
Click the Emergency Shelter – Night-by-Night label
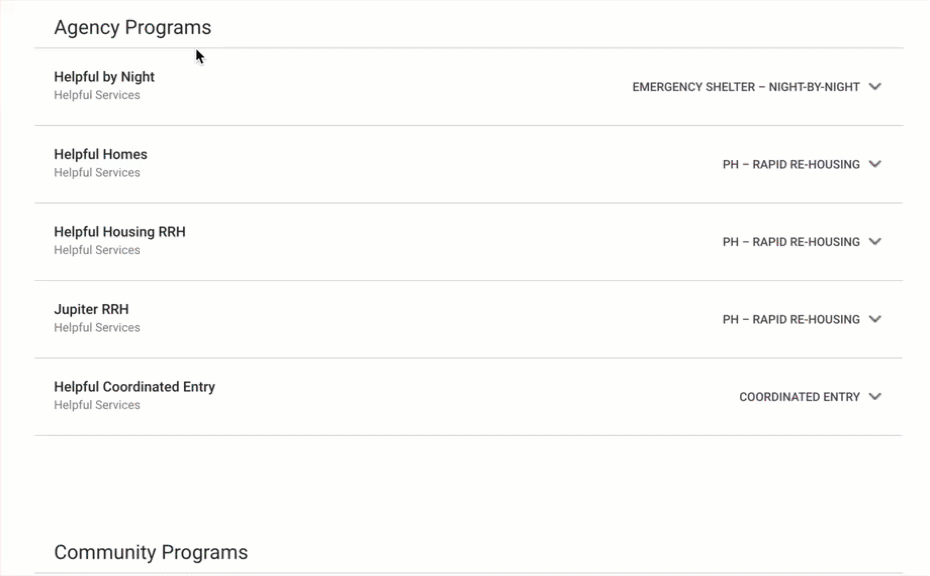click(746, 87)
